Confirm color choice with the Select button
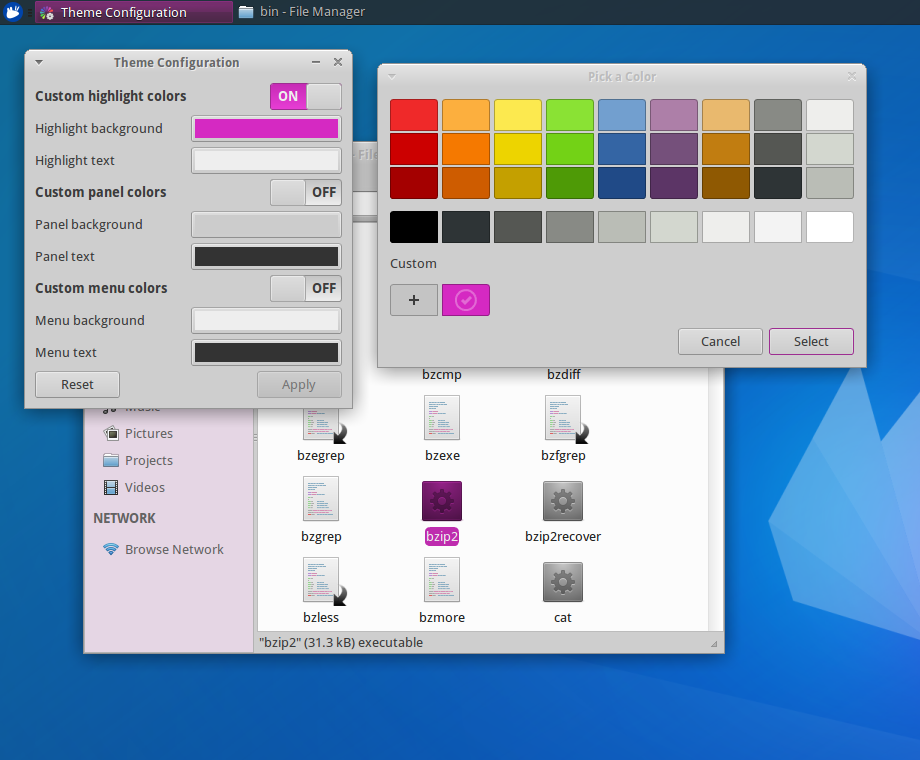 tap(810, 341)
